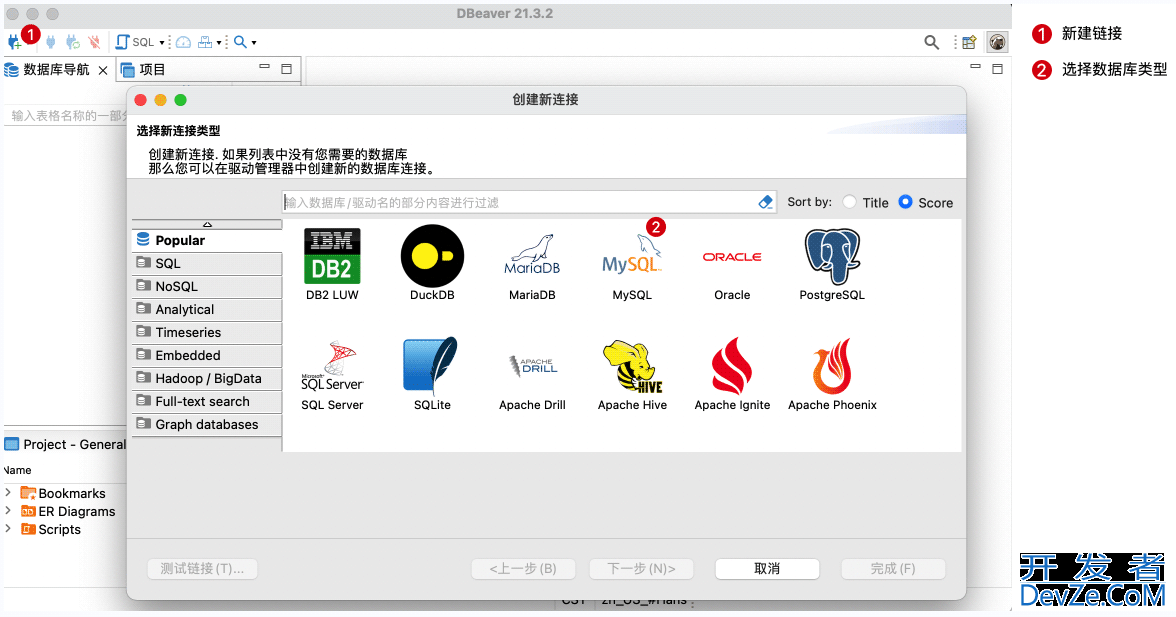The width and height of the screenshot is (1176, 617).
Task: Select the Full-text search category
Action: click(x=207, y=401)
